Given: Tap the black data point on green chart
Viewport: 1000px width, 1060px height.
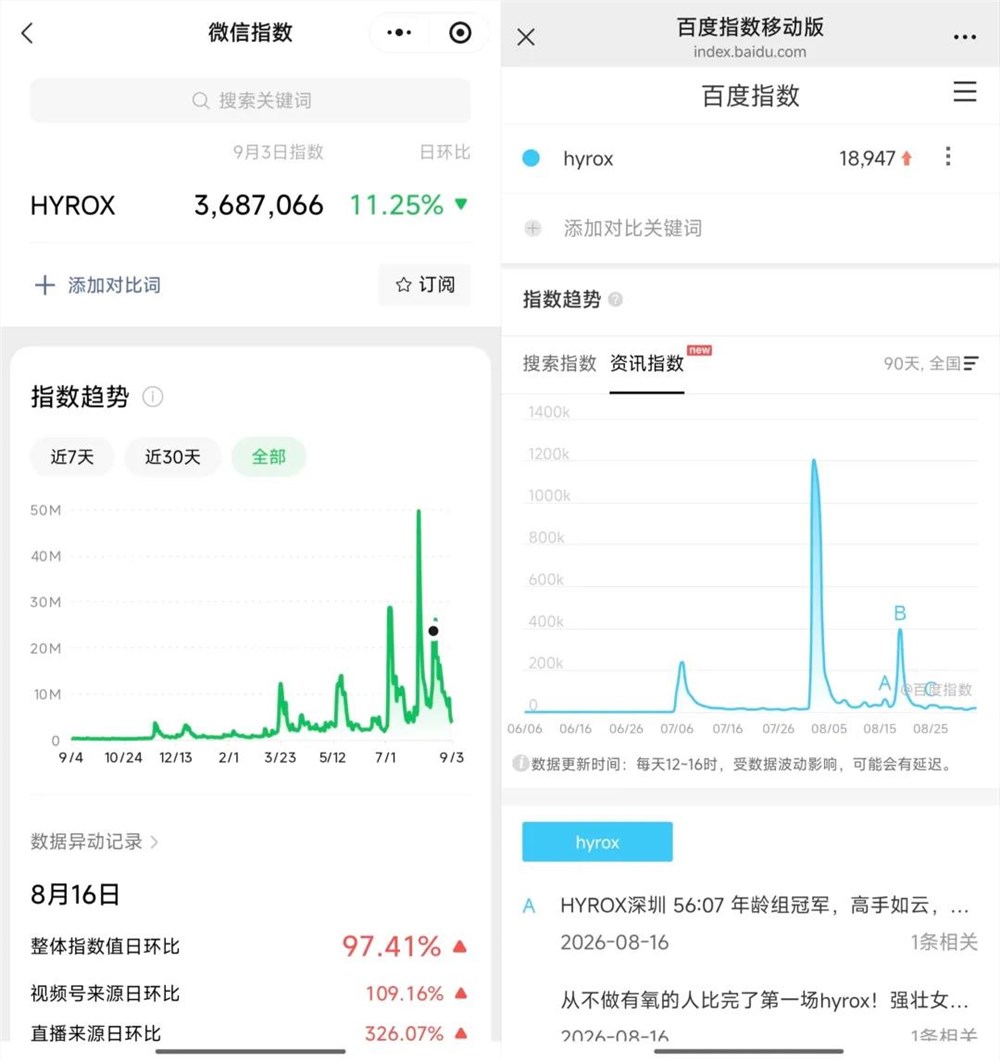Looking at the screenshot, I should click(x=433, y=631).
